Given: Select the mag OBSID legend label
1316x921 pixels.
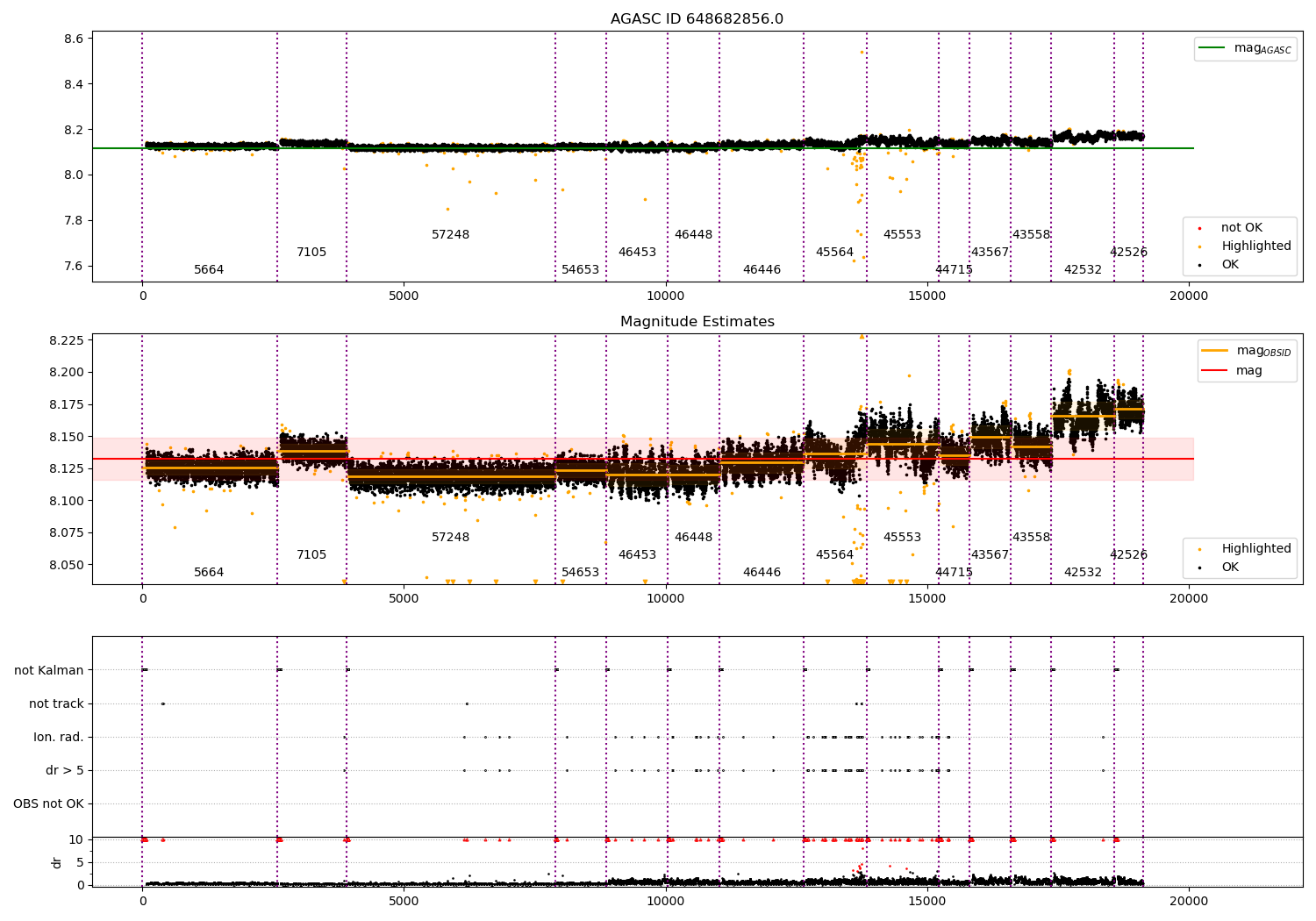Looking at the screenshot, I should 1264,352.
